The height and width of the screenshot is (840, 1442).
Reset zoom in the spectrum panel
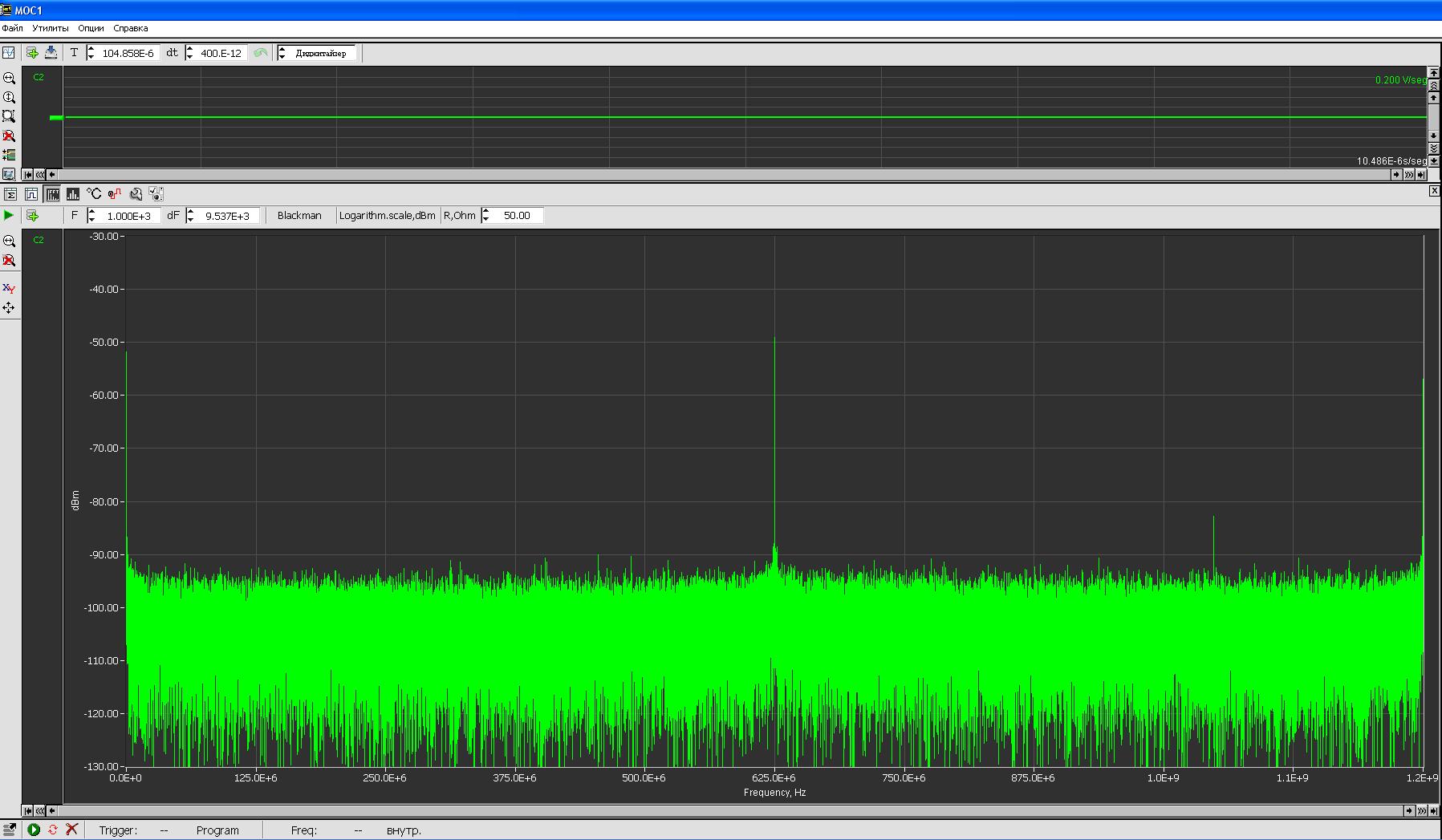click(x=9, y=261)
